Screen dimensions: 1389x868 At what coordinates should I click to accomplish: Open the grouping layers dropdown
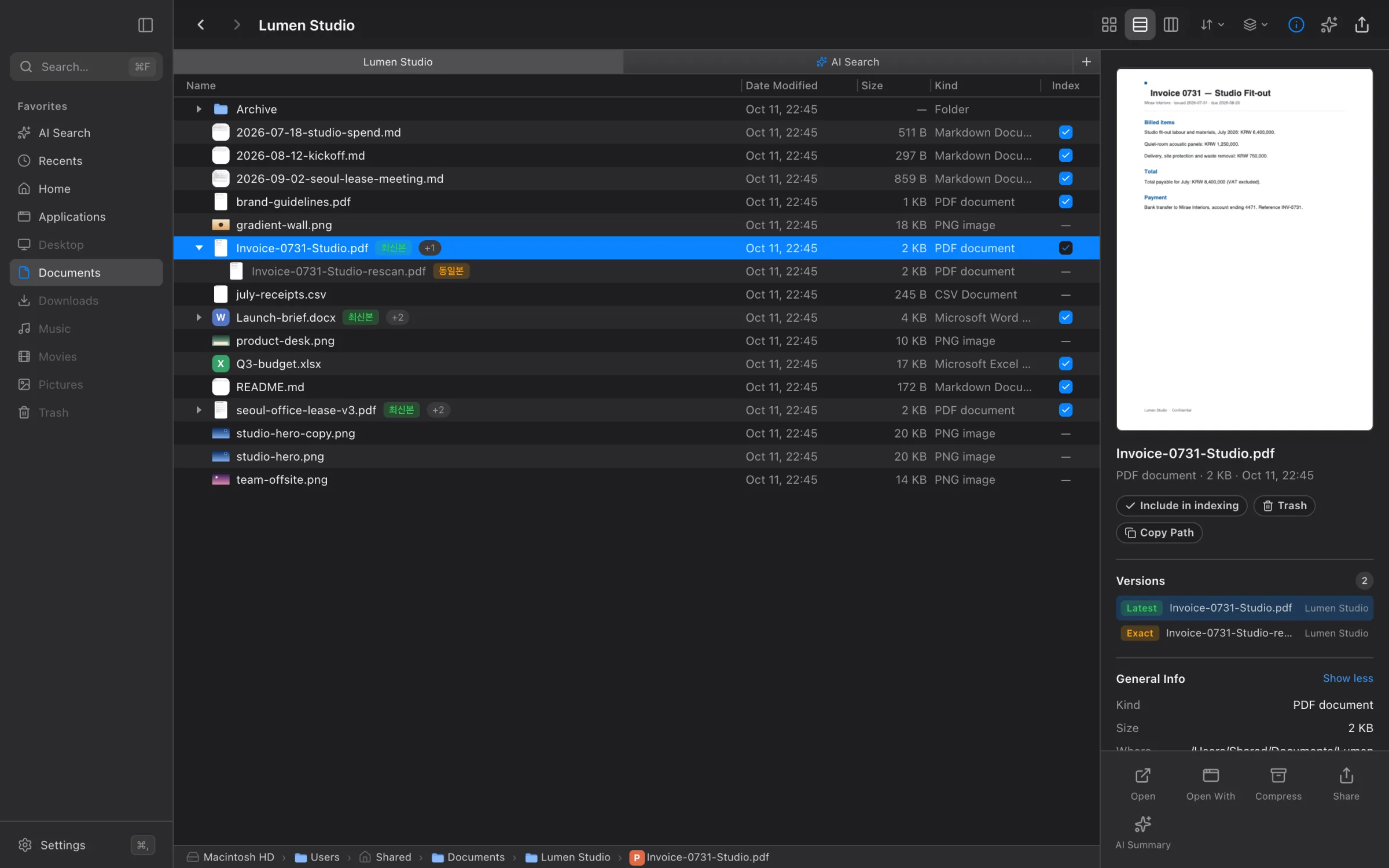(1255, 25)
